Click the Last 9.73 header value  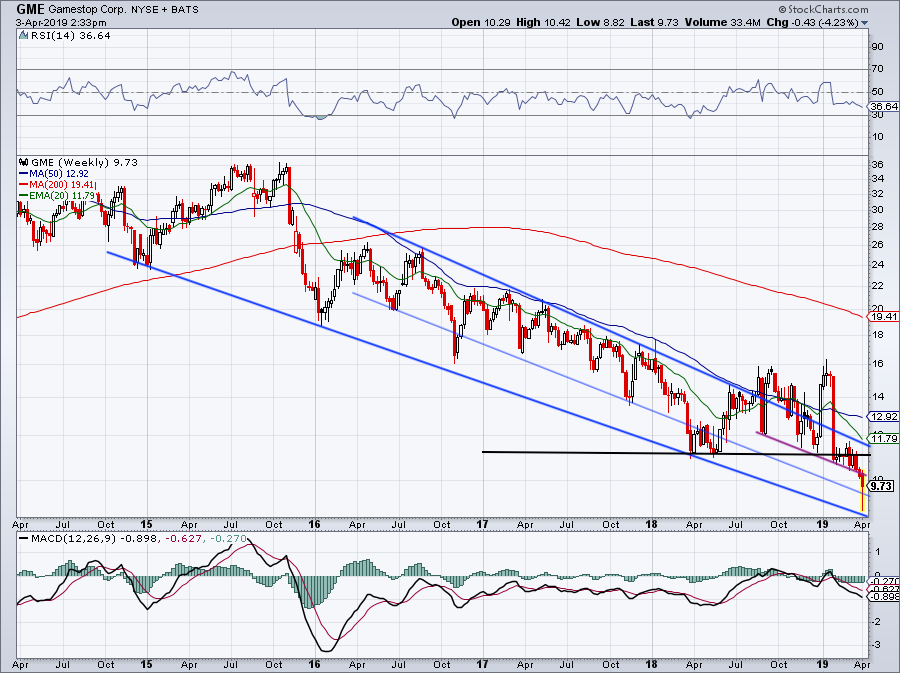[x=654, y=22]
